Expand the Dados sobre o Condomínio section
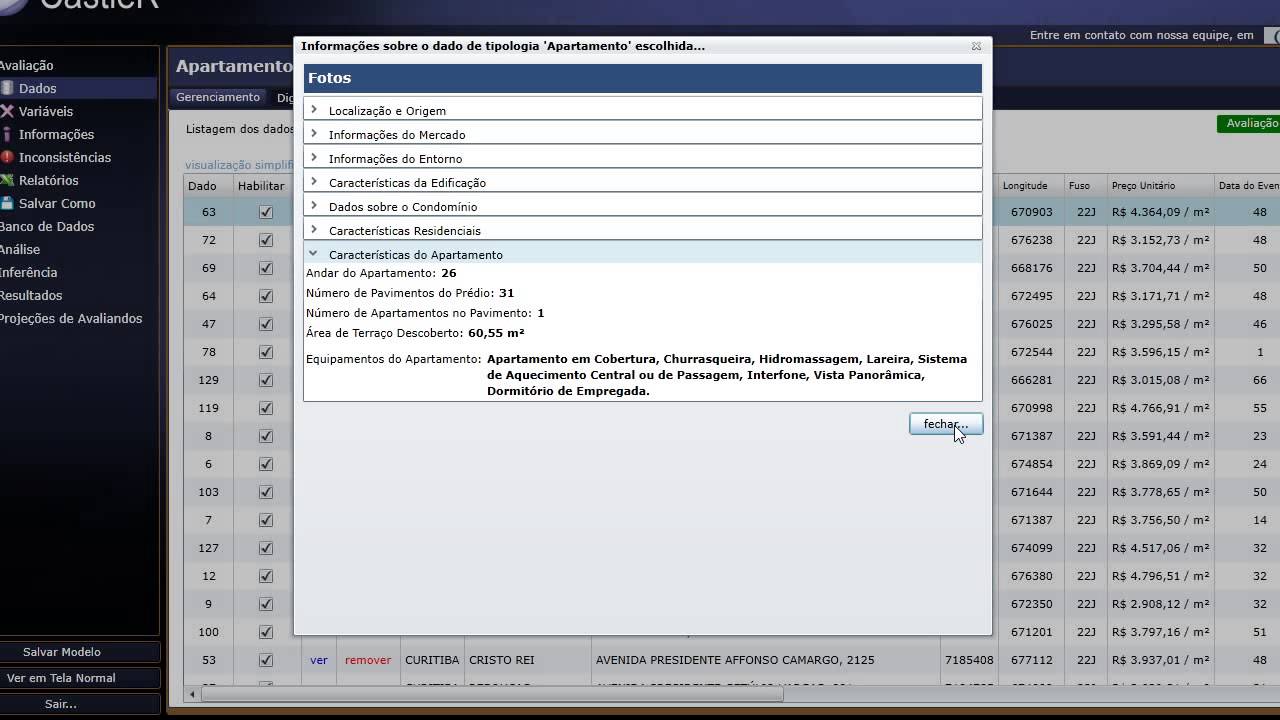The height and width of the screenshot is (720, 1280). pyautogui.click(x=643, y=206)
